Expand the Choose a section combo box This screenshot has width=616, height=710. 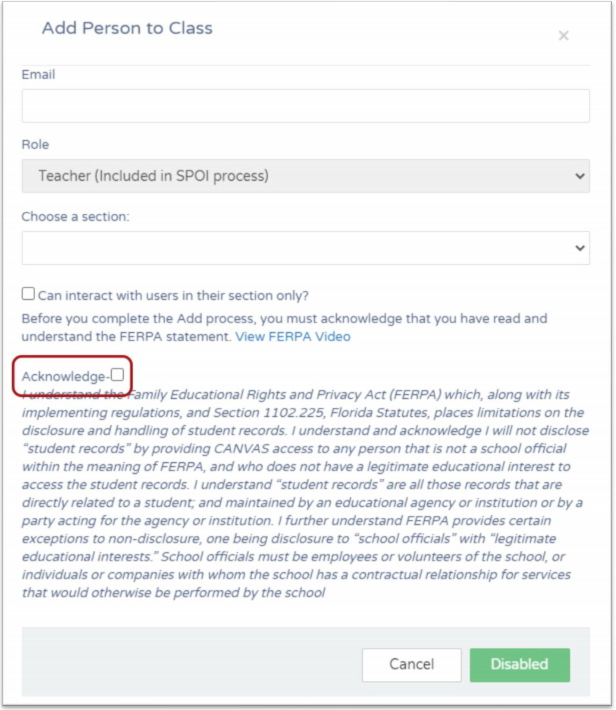click(x=306, y=248)
